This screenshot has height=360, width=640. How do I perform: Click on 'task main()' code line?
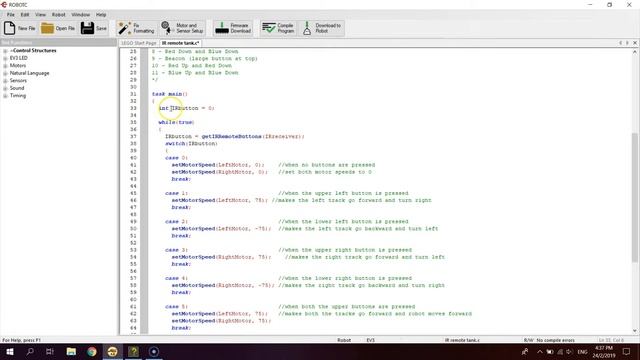point(169,94)
